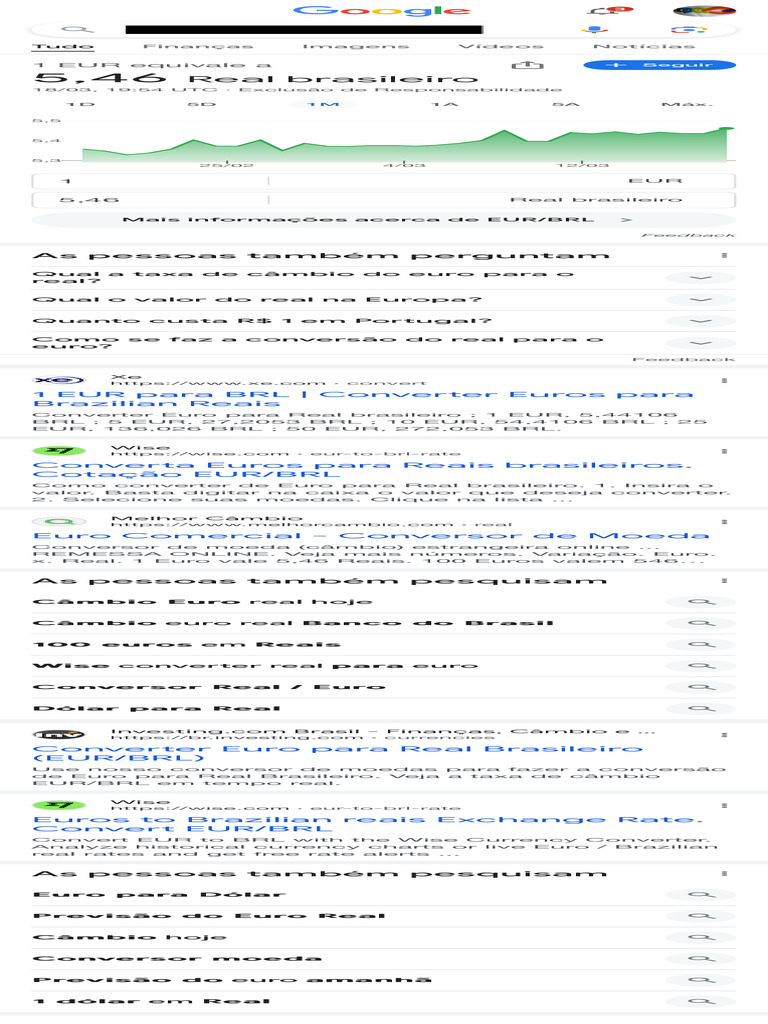768x1024 pixels.
Task: Share the EUR/BRL conversion
Action: tap(528, 65)
